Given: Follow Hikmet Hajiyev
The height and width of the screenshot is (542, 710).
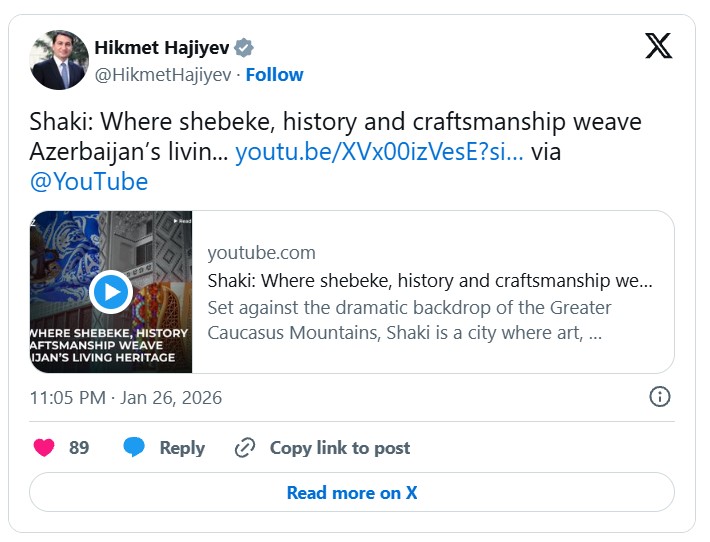Looking at the screenshot, I should click(x=274, y=75).
